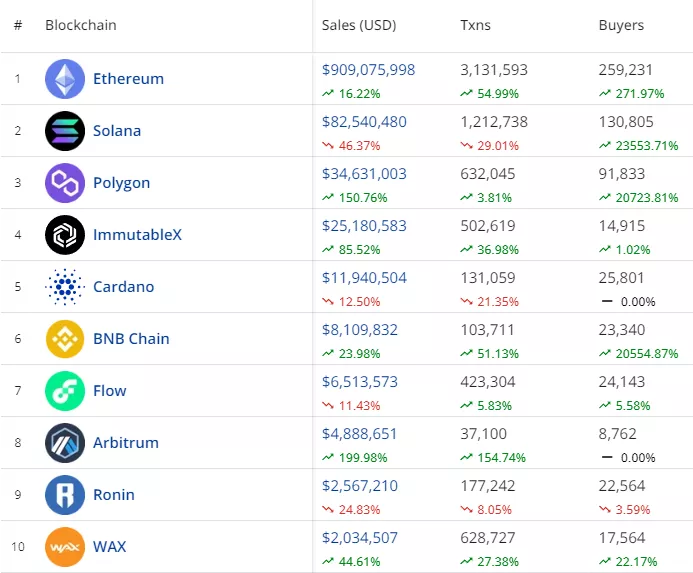Select Ethereum sales value $909,075,998

[x=369, y=70]
